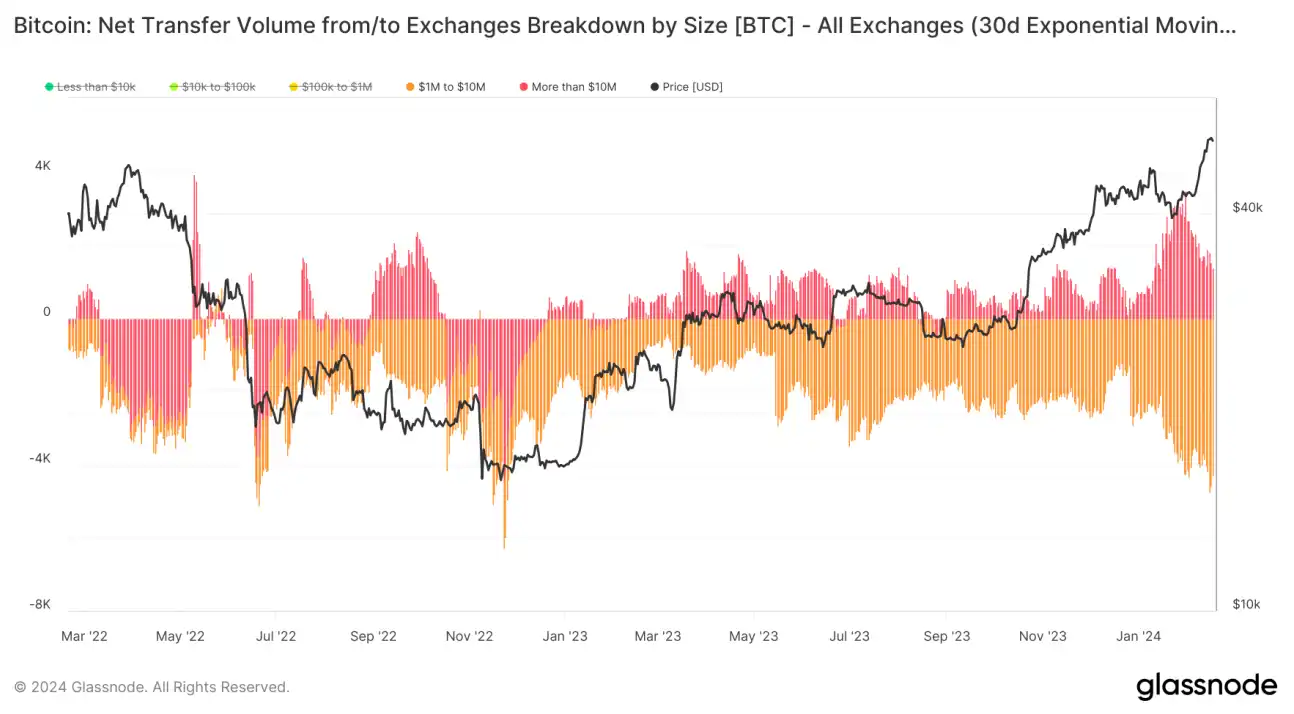
Task: Hide the "$1M to $10M" series label
Action: click(452, 87)
